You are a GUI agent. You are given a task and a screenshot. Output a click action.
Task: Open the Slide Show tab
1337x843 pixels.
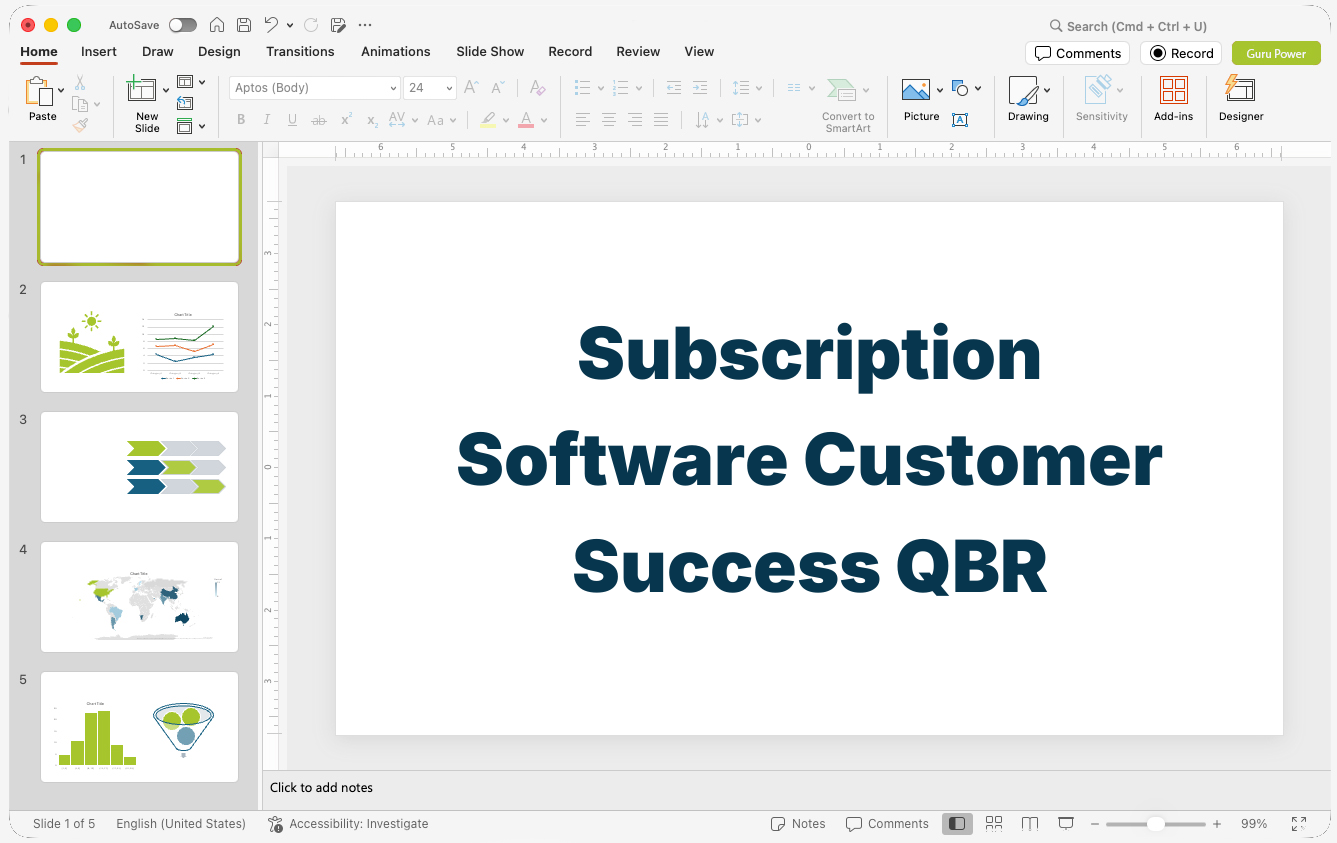490,51
